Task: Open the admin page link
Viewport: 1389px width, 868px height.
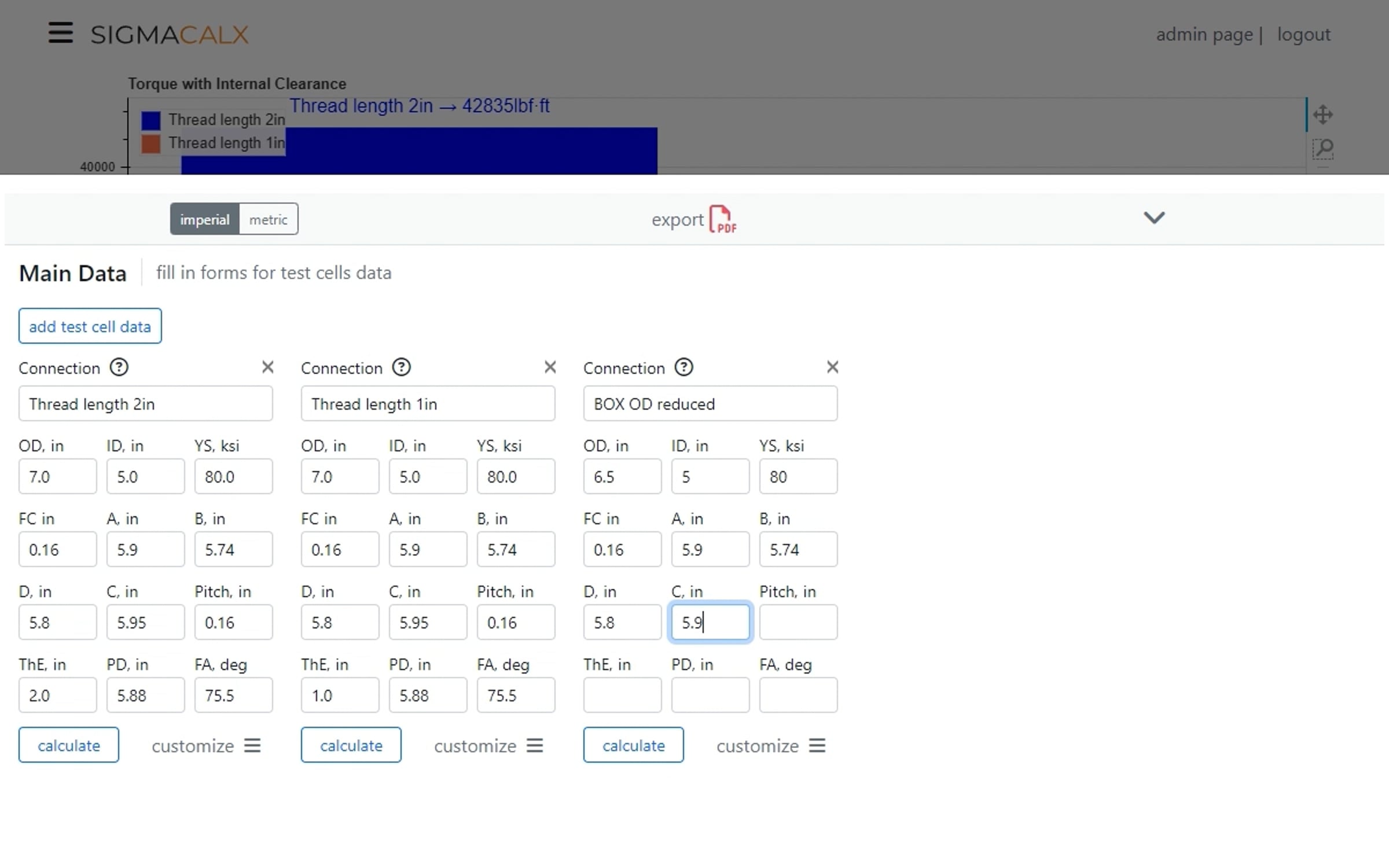Action: tap(1204, 34)
